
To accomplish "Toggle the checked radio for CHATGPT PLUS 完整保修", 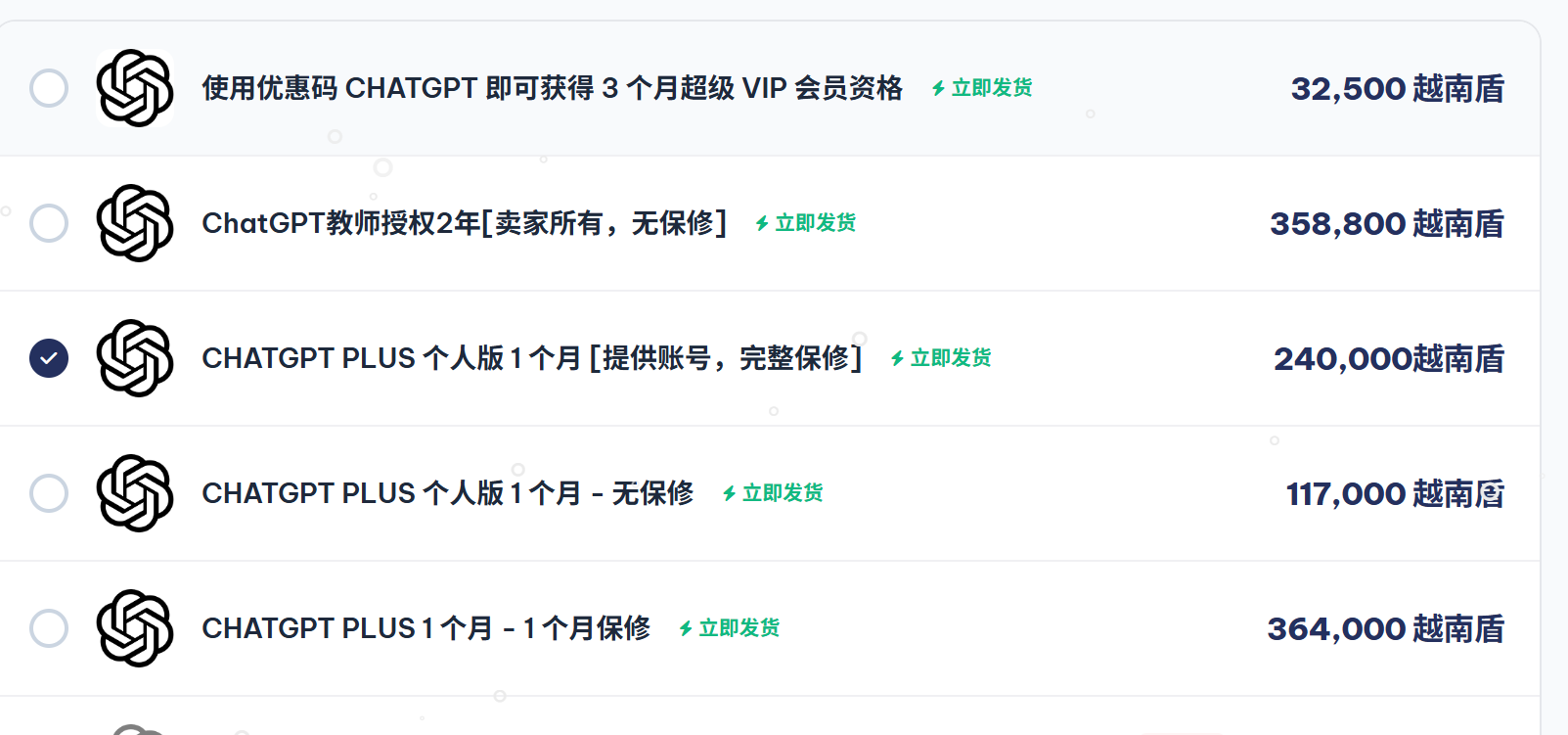I will click(49, 358).
